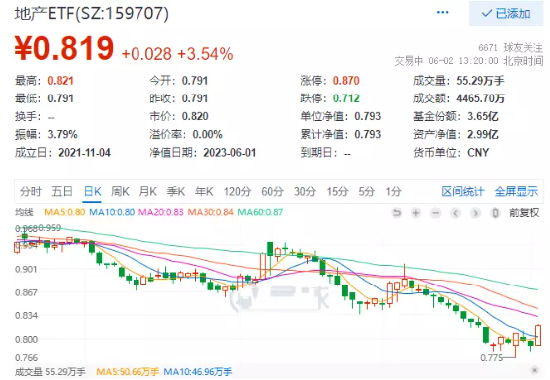Switch to the 30分 interval tab
This screenshot has width=550, height=380.
click(305, 192)
